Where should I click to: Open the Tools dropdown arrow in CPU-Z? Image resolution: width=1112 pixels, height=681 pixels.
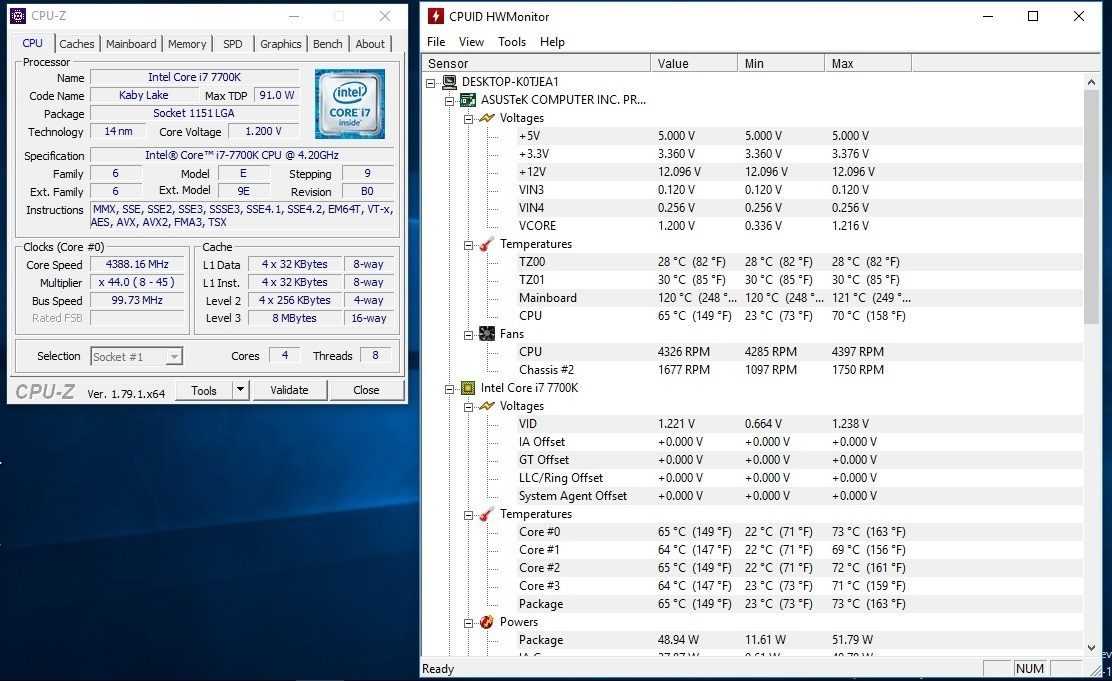(240, 389)
